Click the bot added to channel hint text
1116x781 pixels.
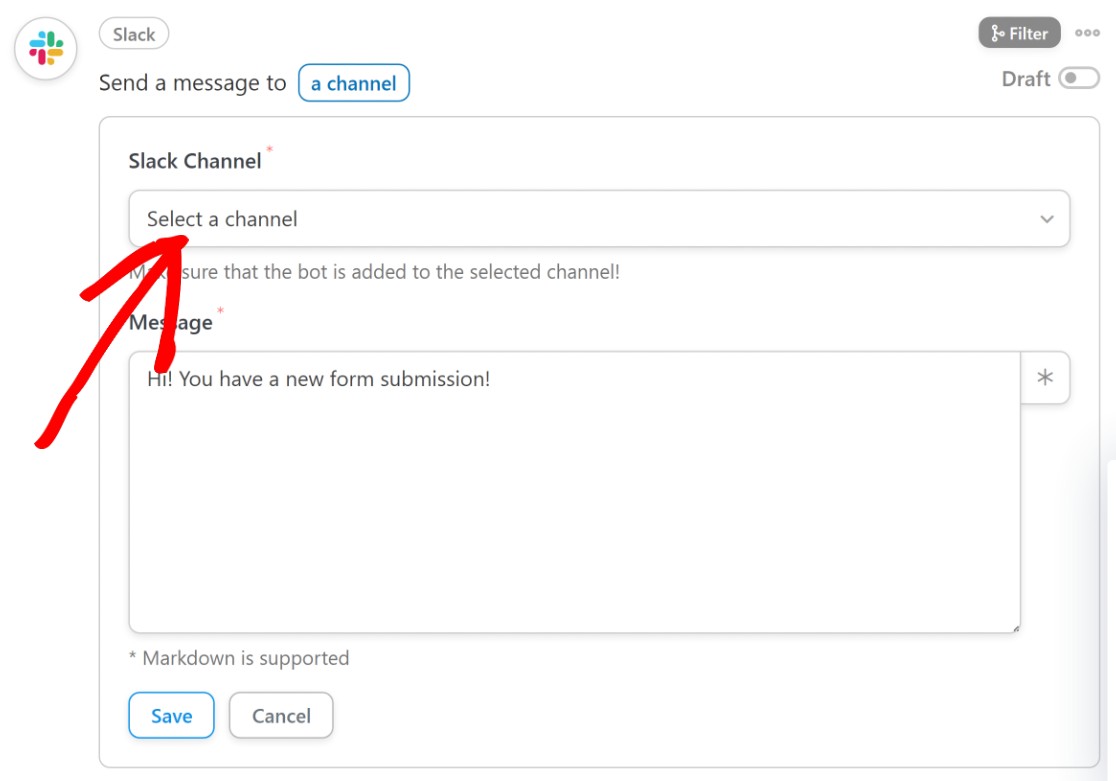374,272
